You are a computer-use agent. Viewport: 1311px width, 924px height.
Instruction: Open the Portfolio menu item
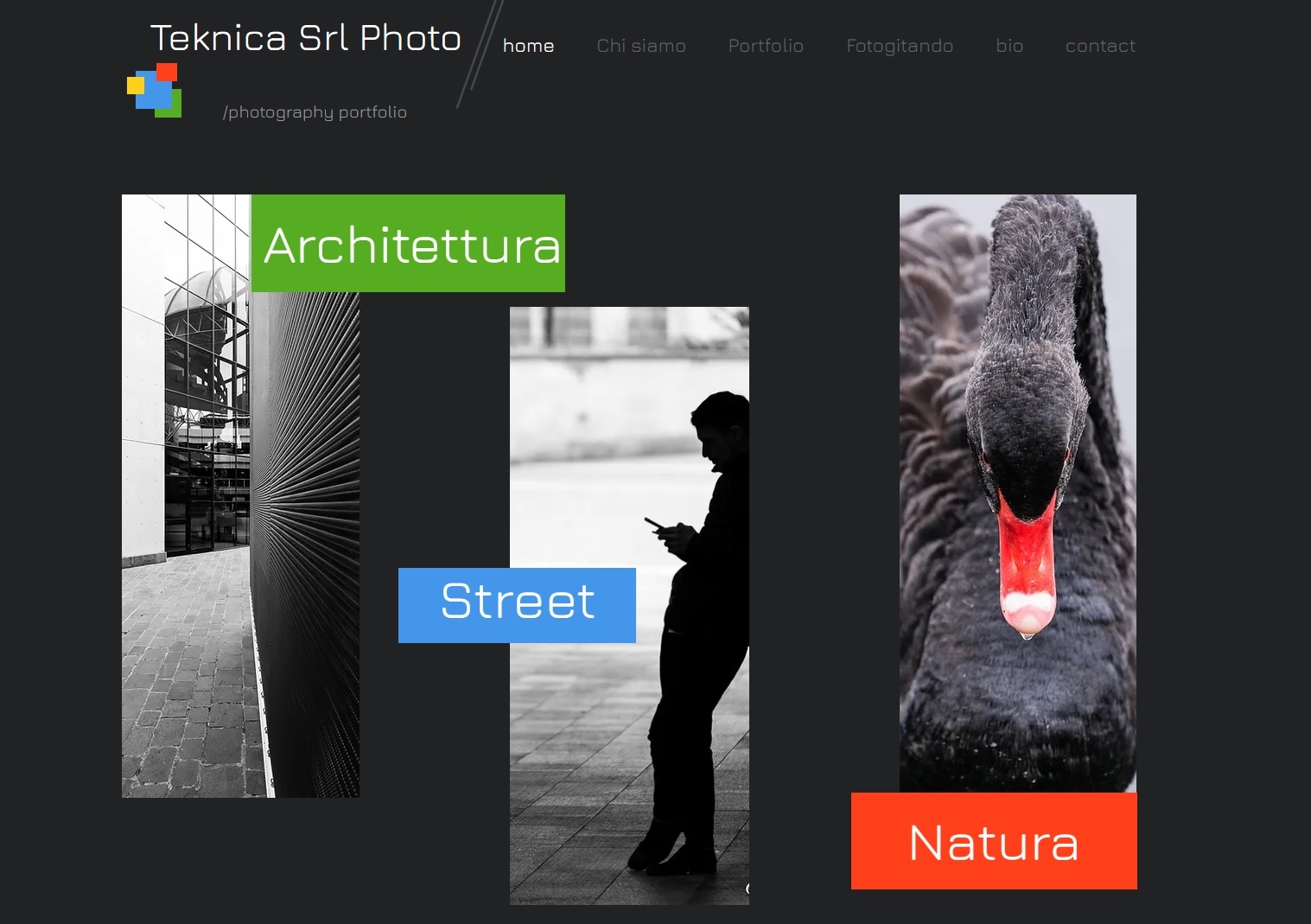click(766, 46)
